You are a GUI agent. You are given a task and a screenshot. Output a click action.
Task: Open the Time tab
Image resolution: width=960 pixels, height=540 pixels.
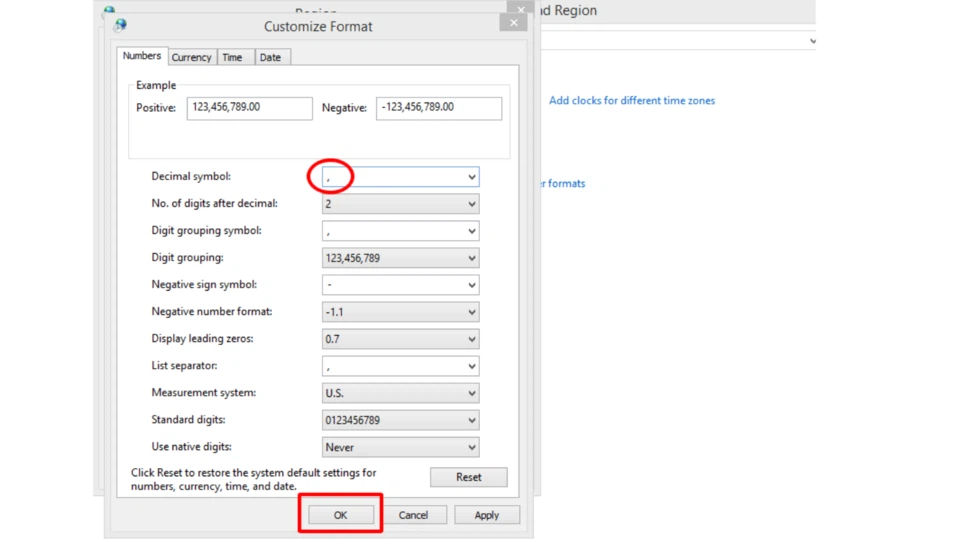(232, 58)
